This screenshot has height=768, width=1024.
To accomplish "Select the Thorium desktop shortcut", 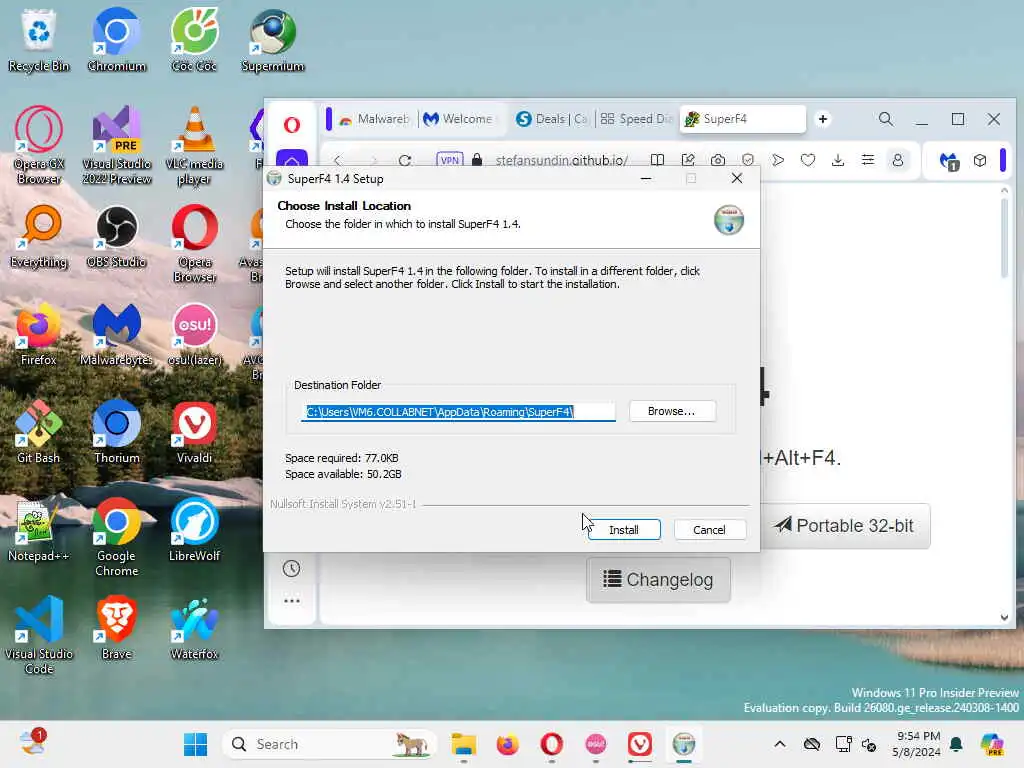I will [x=116, y=432].
